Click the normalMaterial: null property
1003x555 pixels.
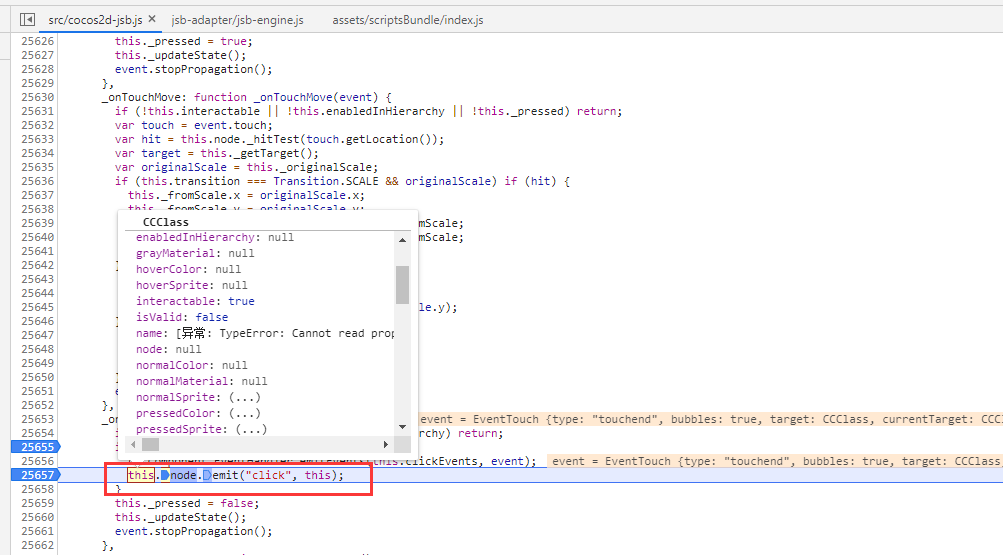point(201,381)
